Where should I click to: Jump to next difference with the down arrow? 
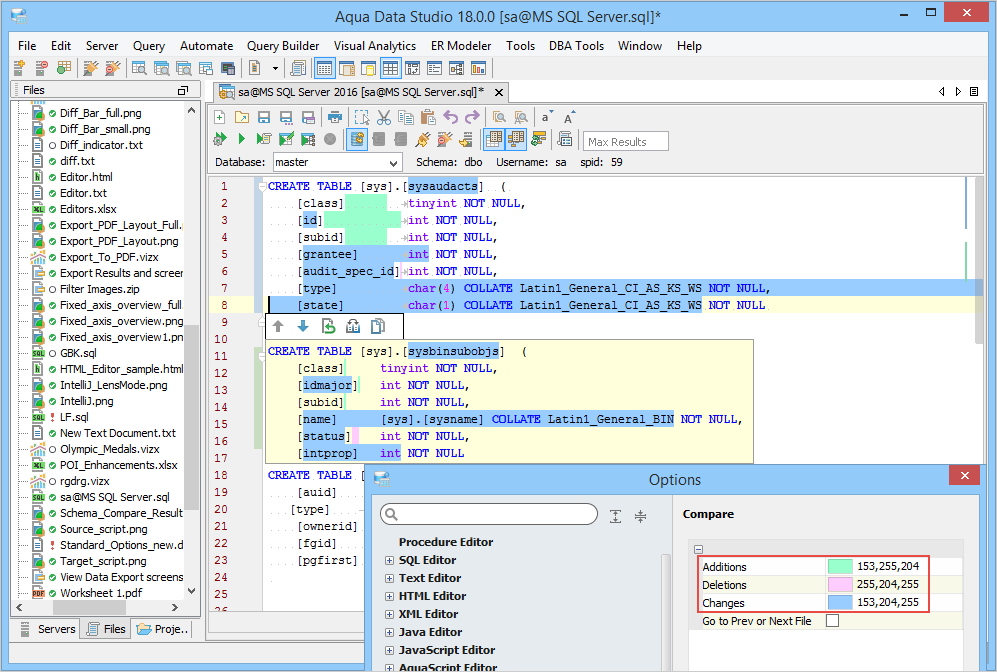tap(303, 326)
